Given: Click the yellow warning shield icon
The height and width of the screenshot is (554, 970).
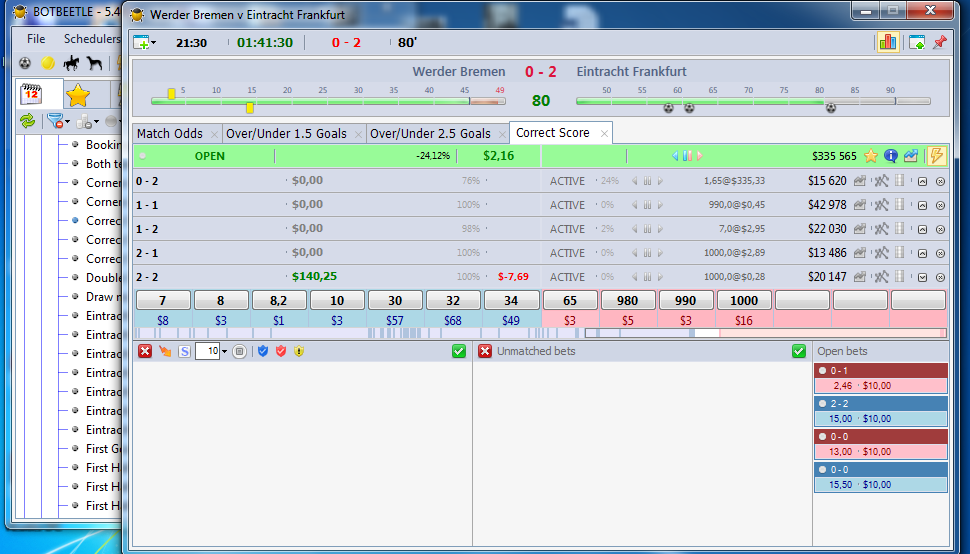Looking at the screenshot, I should (299, 351).
